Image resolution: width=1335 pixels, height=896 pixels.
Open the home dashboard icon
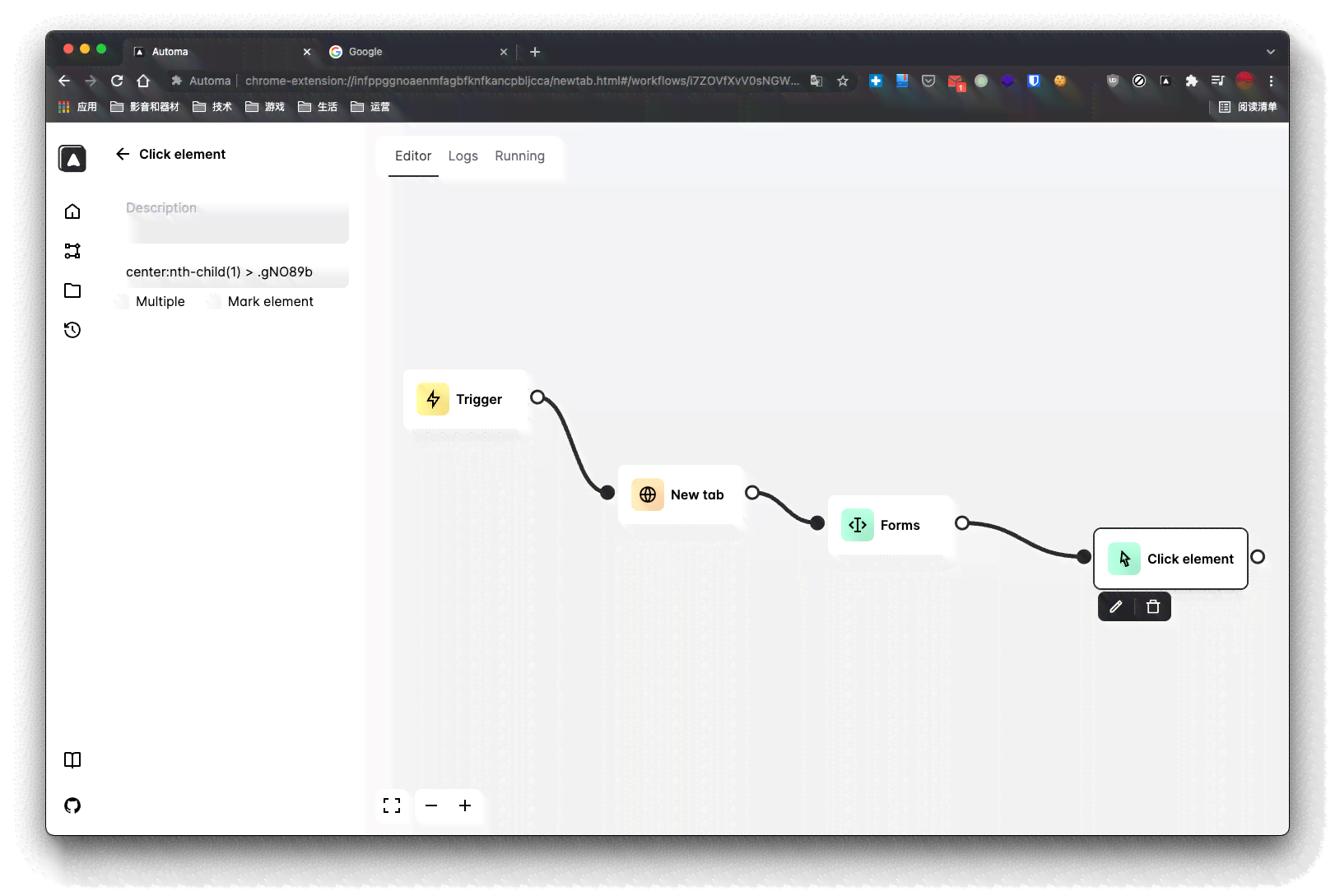[x=72, y=211]
